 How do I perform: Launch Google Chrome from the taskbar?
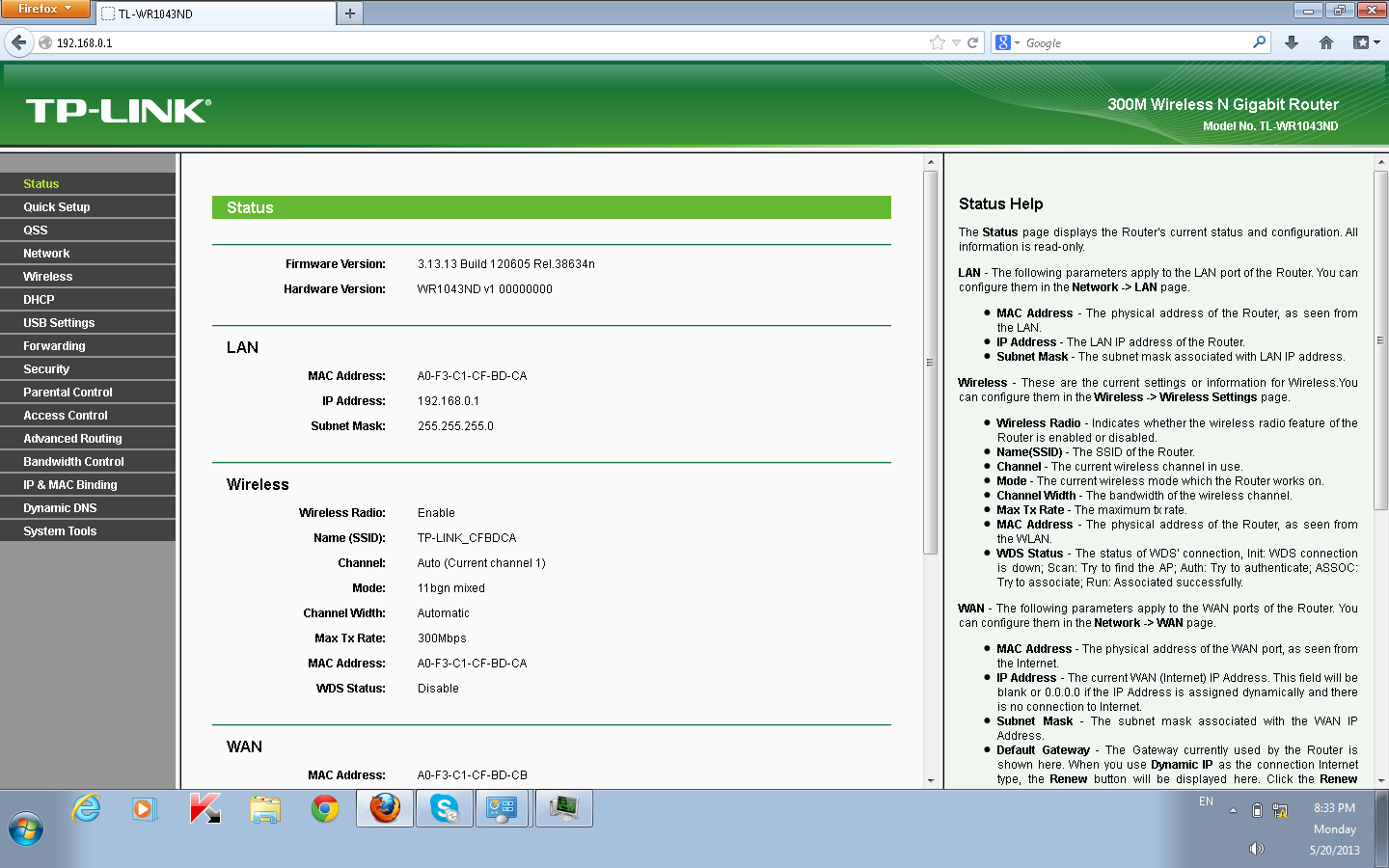325,808
